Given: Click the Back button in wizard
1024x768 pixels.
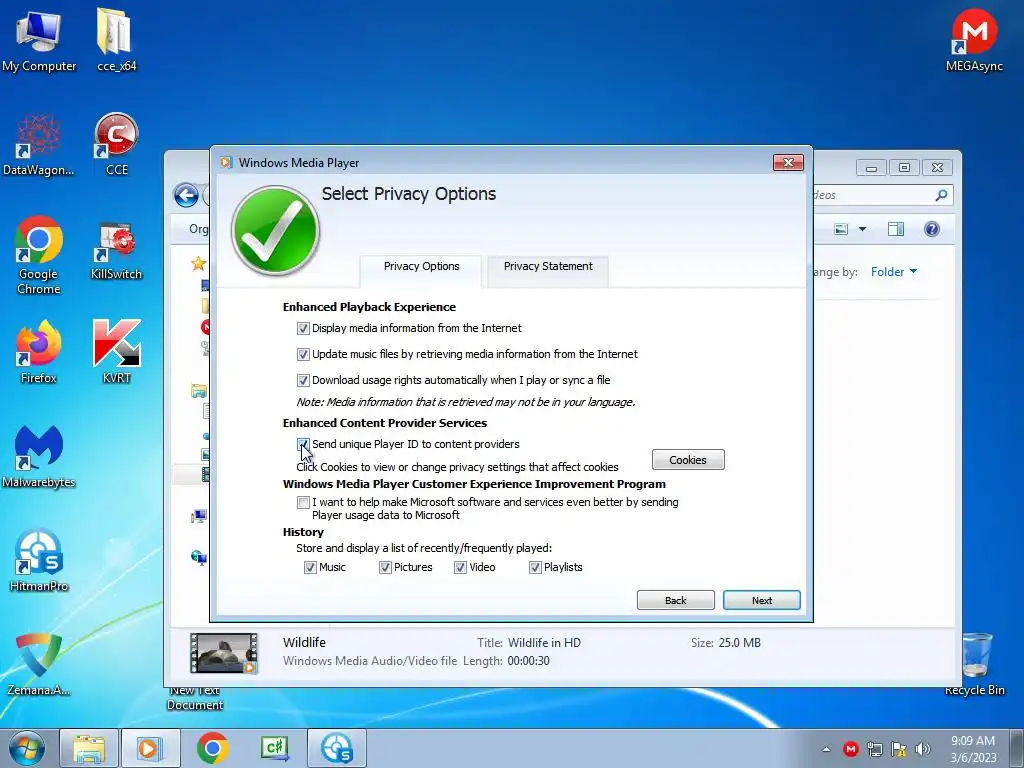Looking at the screenshot, I should 675,600.
